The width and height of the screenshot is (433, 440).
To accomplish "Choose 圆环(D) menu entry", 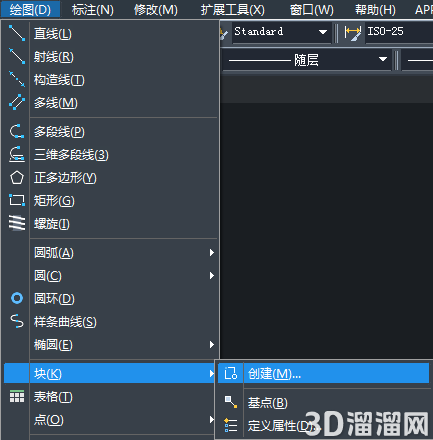I will (x=111, y=299).
